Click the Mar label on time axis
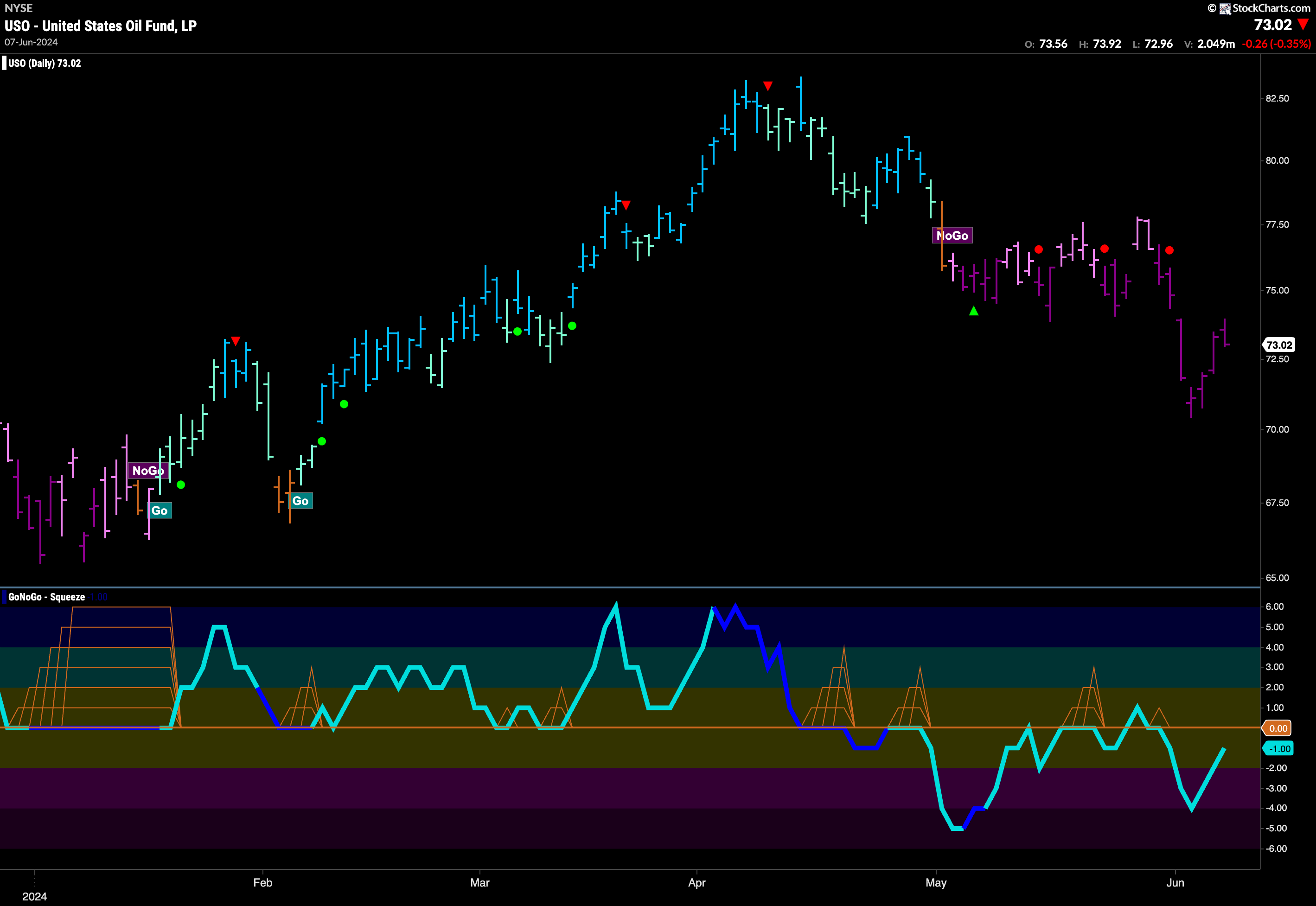 coord(480,883)
